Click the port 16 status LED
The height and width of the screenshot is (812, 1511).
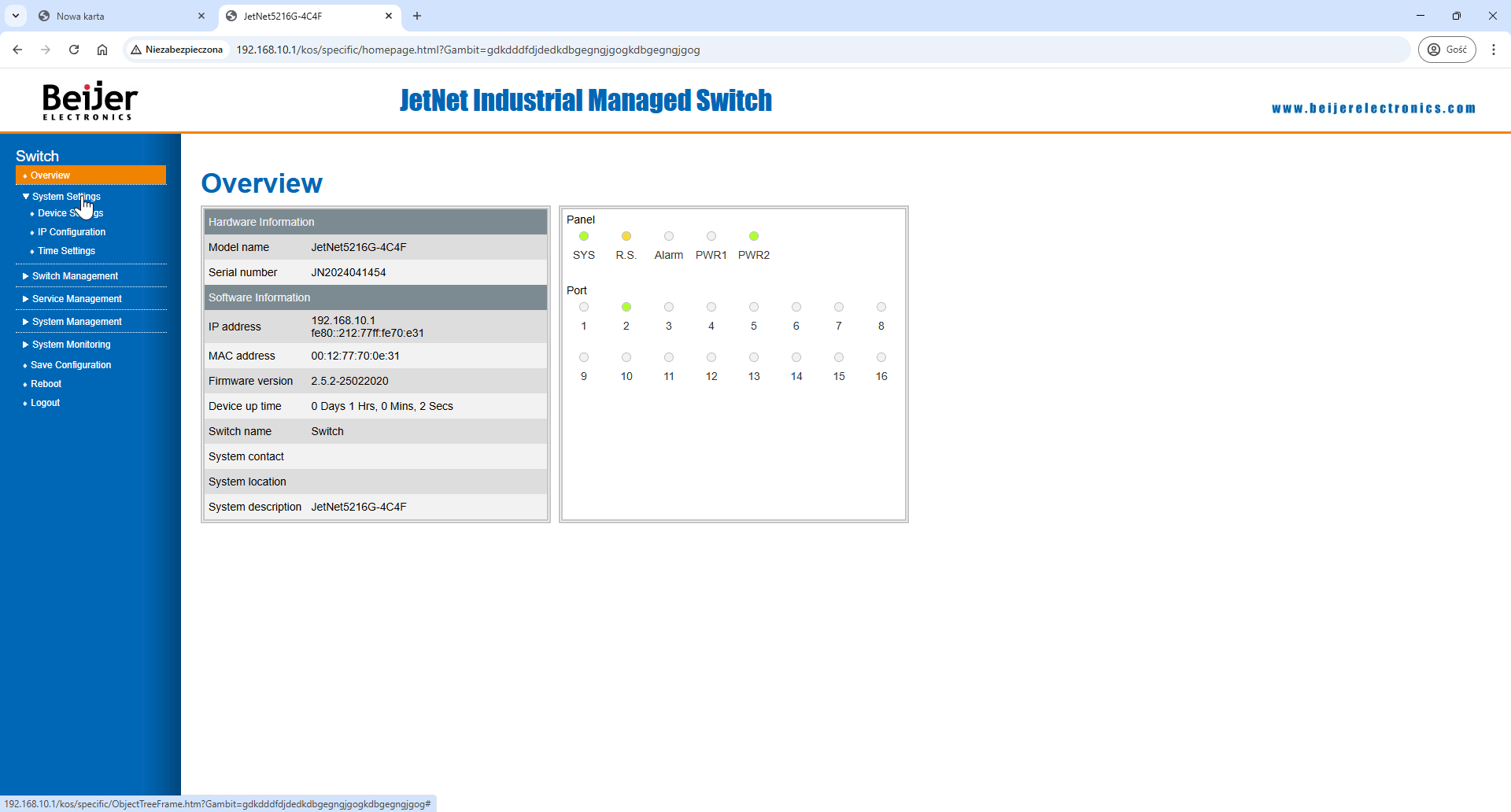click(x=881, y=357)
